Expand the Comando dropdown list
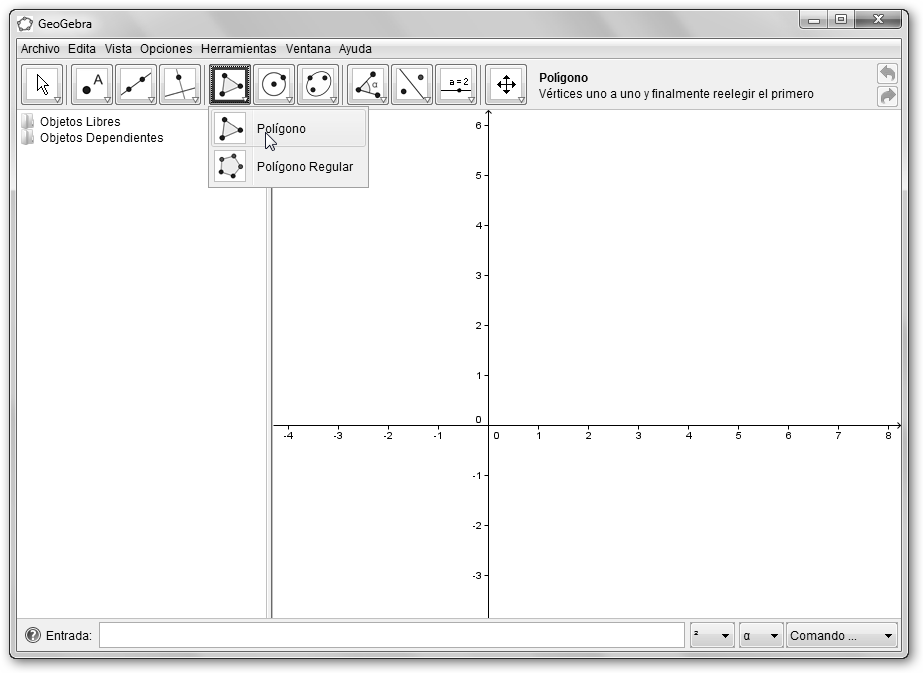Viewport: 923px width, 673px height. point(842,636)
